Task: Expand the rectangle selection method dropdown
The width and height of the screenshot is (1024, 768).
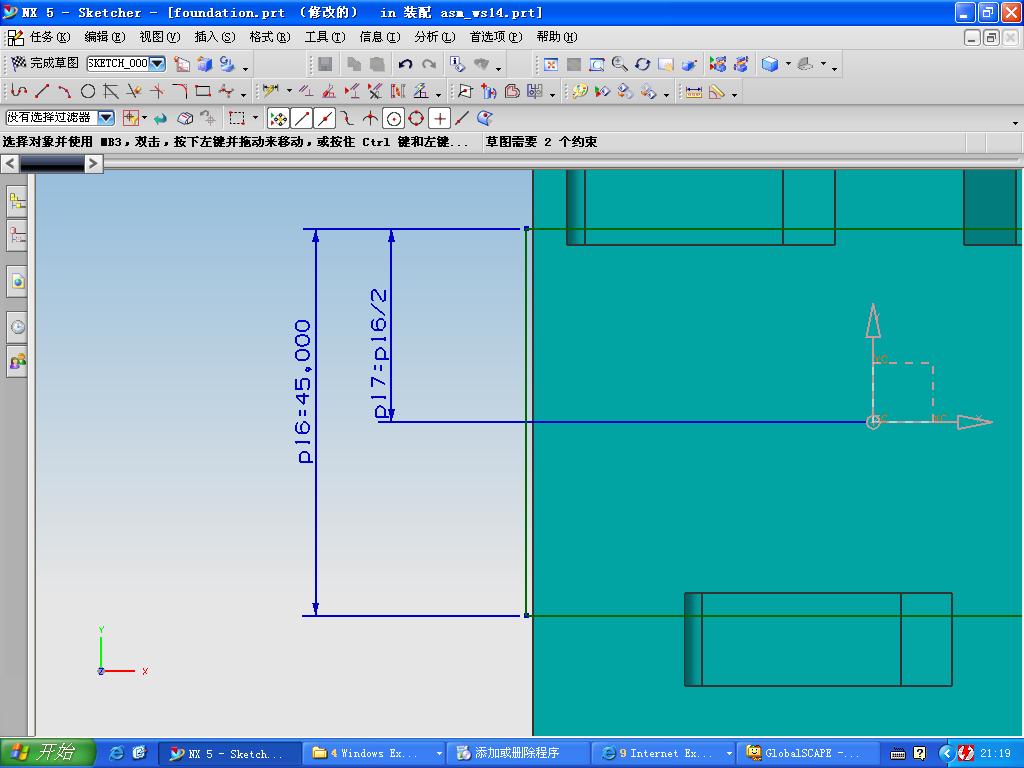Action: 255,118
